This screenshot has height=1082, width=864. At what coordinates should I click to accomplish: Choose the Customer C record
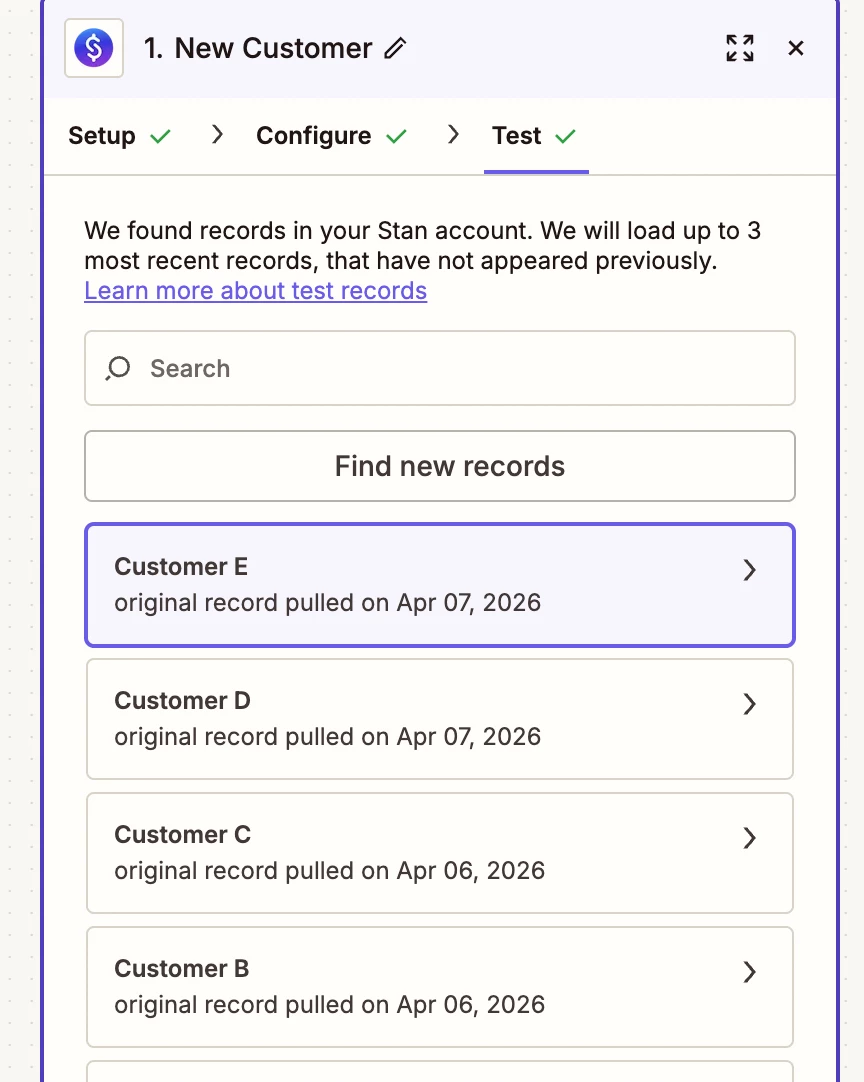pos(400,853)
